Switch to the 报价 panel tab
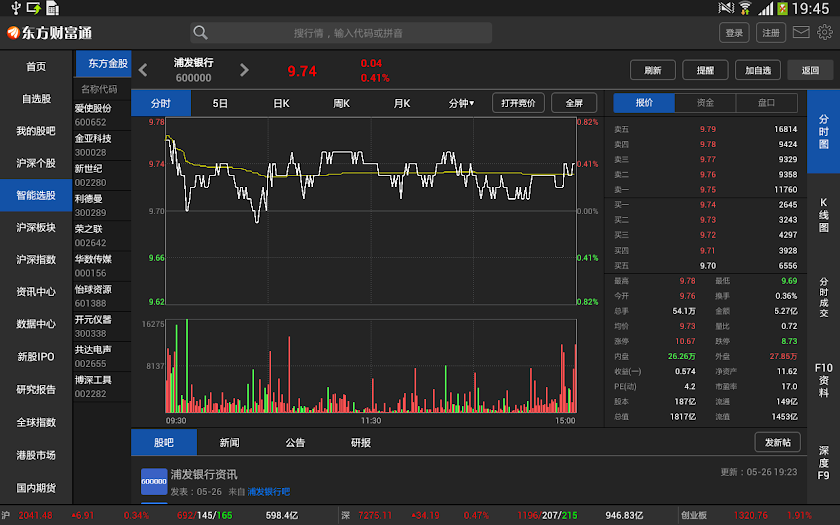Image resolution: width=840 pixels, height=525 pixels. click(644, 103)
